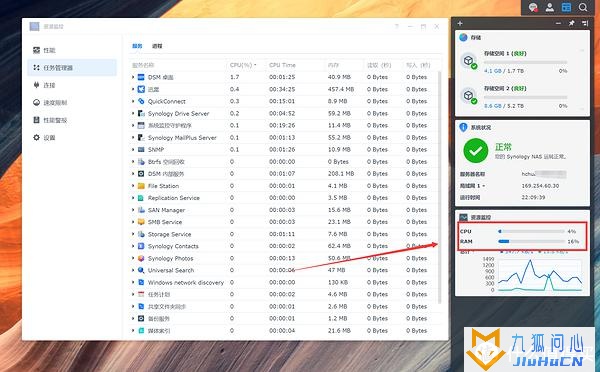Expand the QuickConnect service row
This screenshot has height=372, width=600.
[133, 101]
